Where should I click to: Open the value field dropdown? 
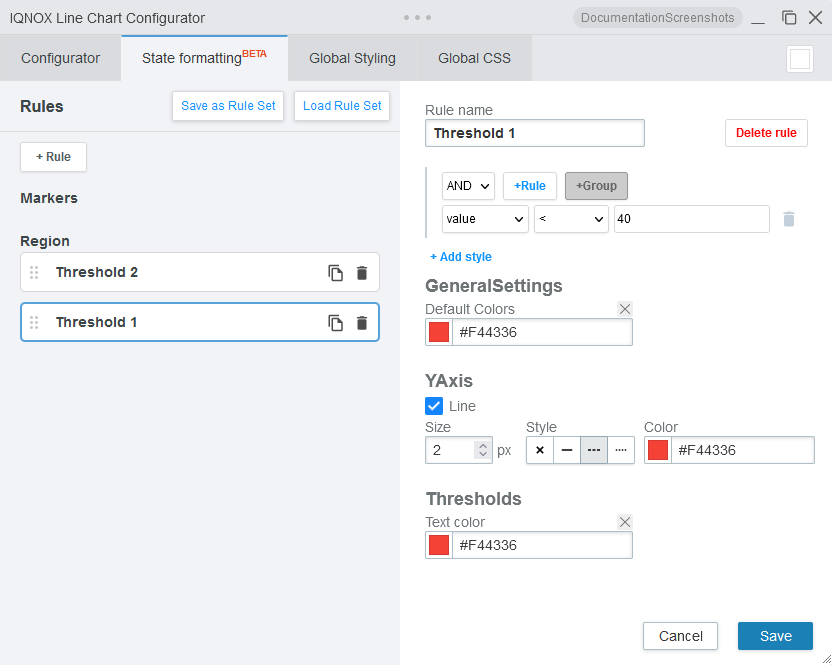(x=485, y=219)
